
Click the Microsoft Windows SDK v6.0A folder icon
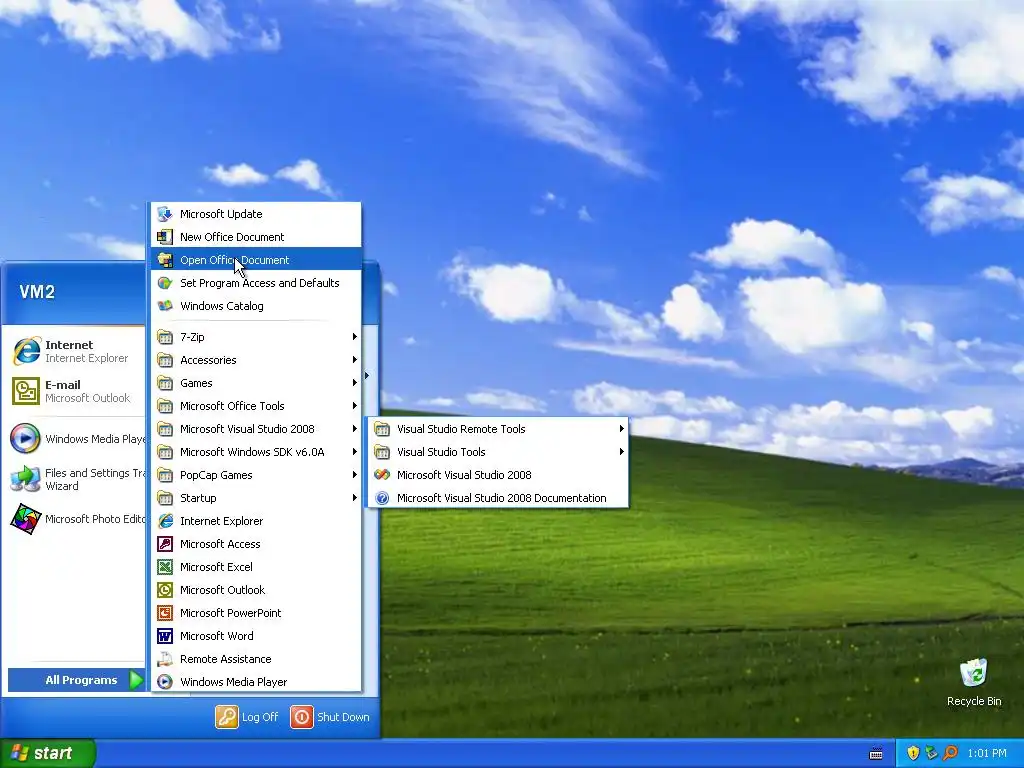tap(165, 452)
